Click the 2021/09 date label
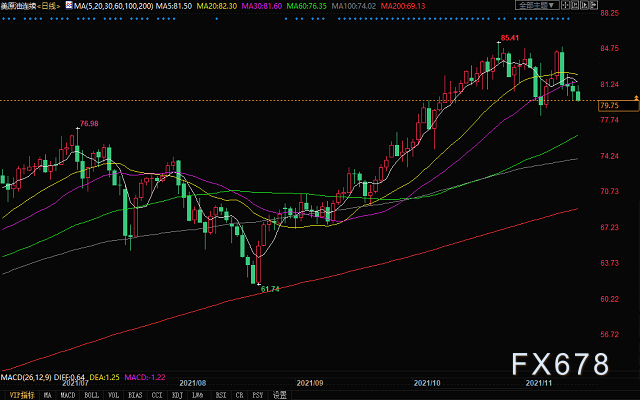This screenshot has width=640, height=400. pyautogui.click(x=310, y=384)
